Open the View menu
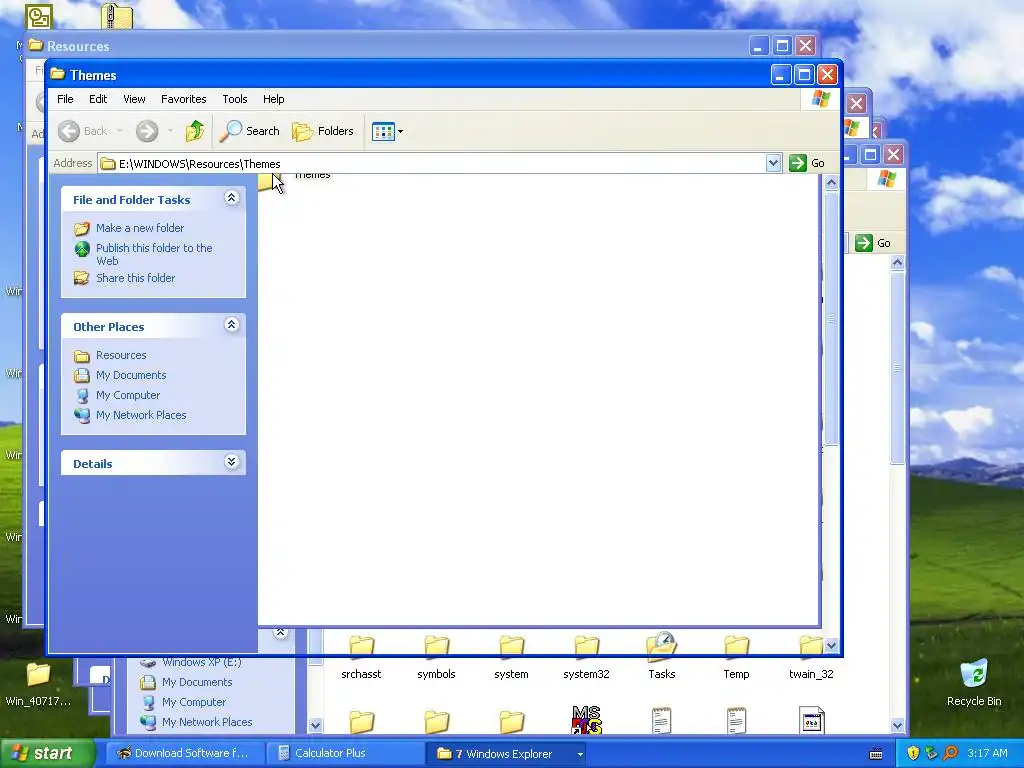The height and width of the screenshot is (768, 1024). click(x=134, y=99)
